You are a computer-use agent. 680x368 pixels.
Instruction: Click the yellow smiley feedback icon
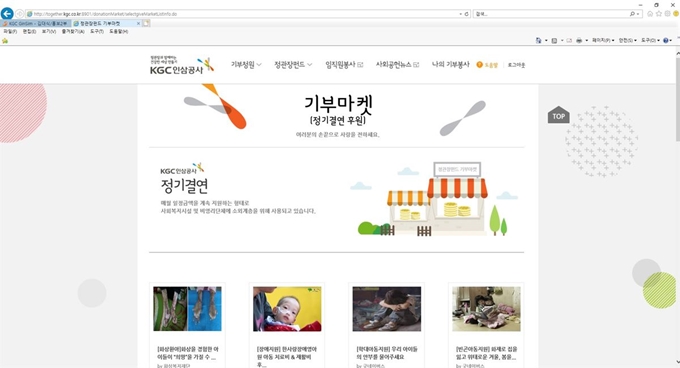point(676,14)
